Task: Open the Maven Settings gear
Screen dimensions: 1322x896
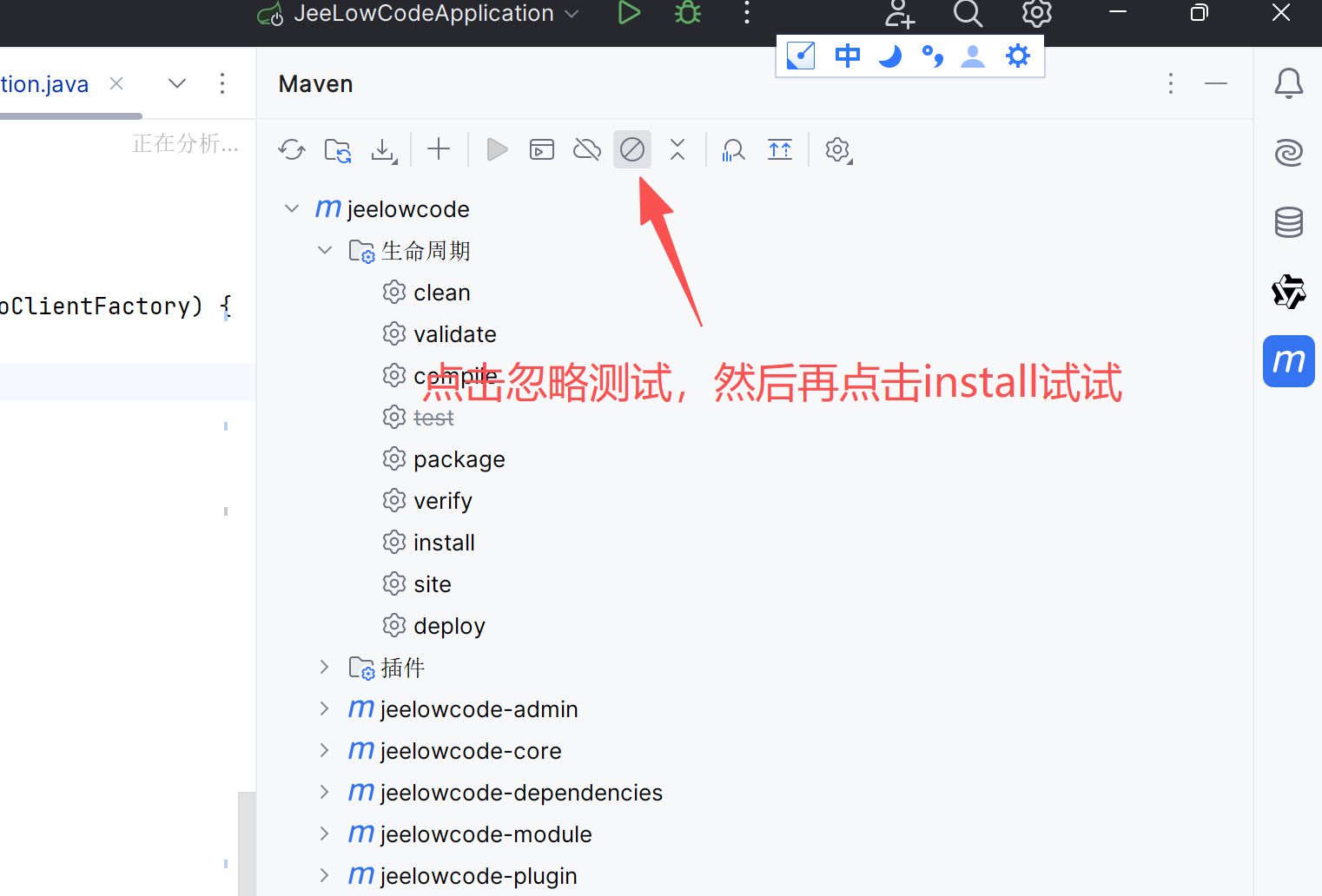Action: [x=837, y=149]
